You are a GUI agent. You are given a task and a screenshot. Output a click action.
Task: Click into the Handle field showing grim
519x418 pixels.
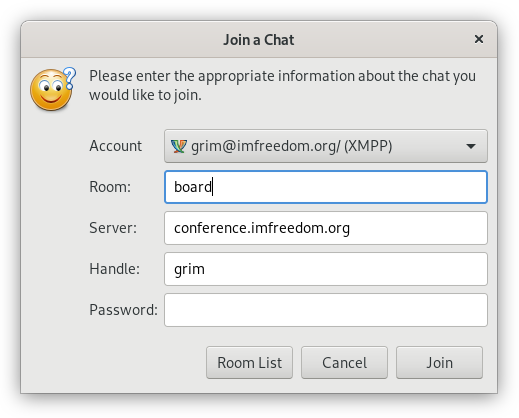coord(326,269)
